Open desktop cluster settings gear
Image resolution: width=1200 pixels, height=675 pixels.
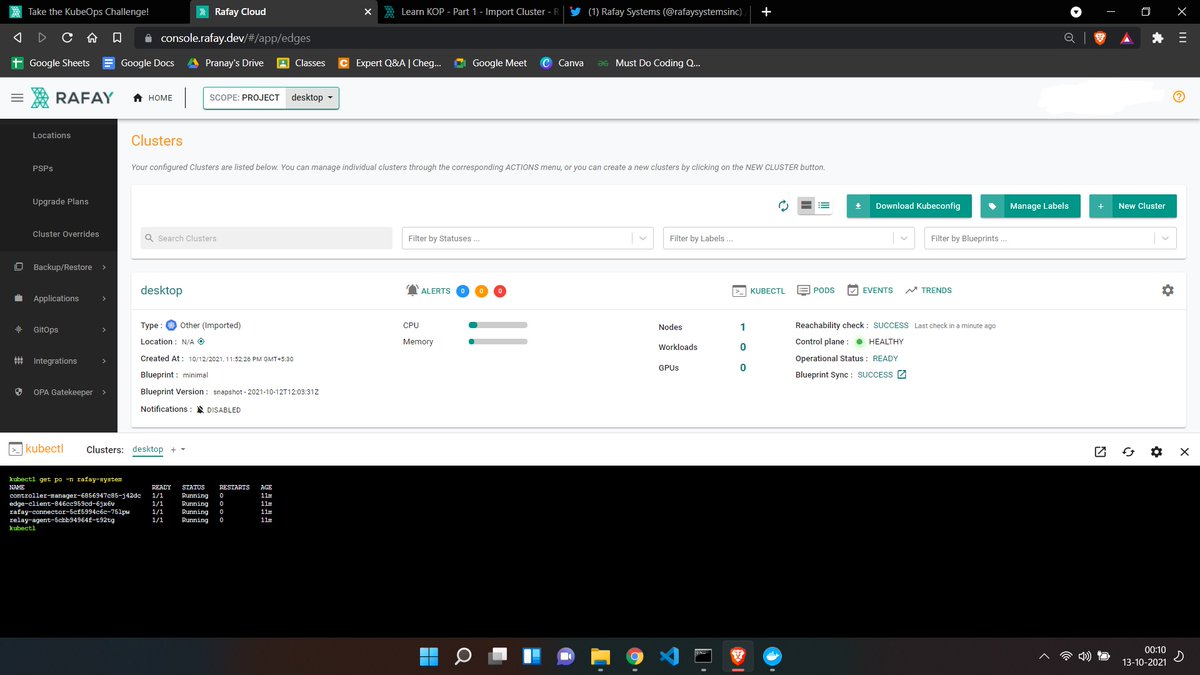click(x=1167, y=290)
